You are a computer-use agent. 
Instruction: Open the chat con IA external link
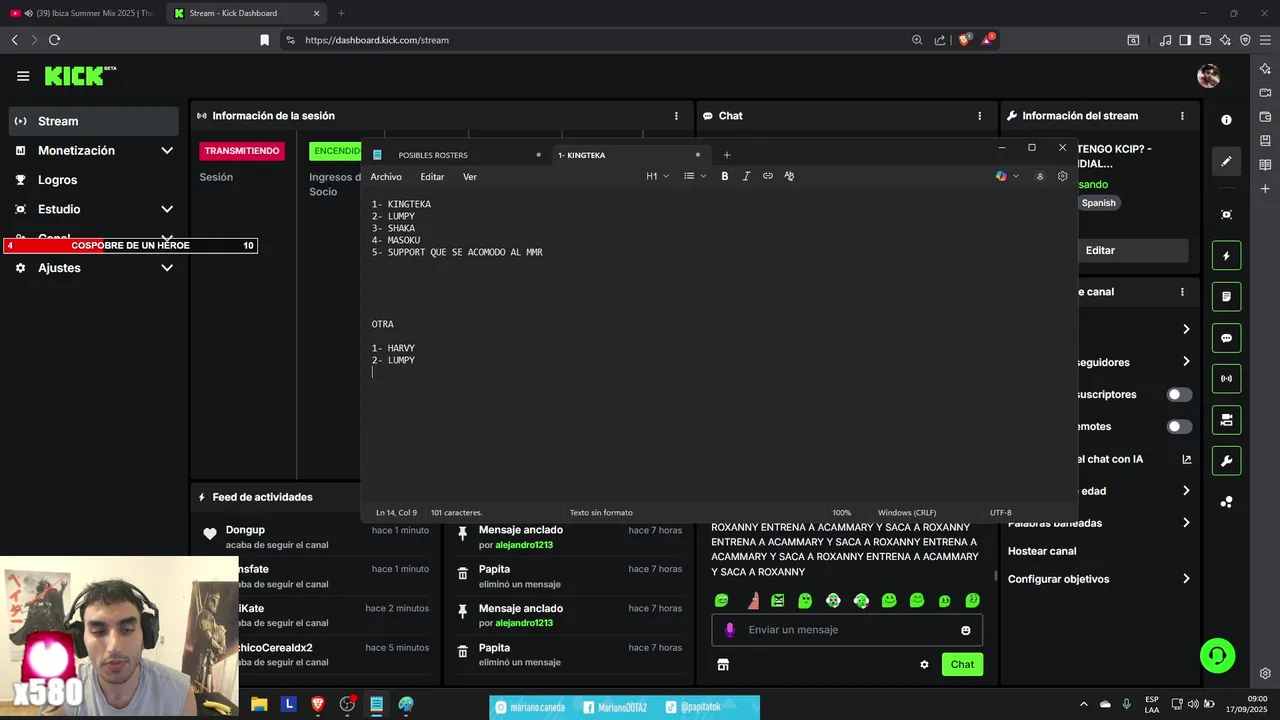(1187, 459)
